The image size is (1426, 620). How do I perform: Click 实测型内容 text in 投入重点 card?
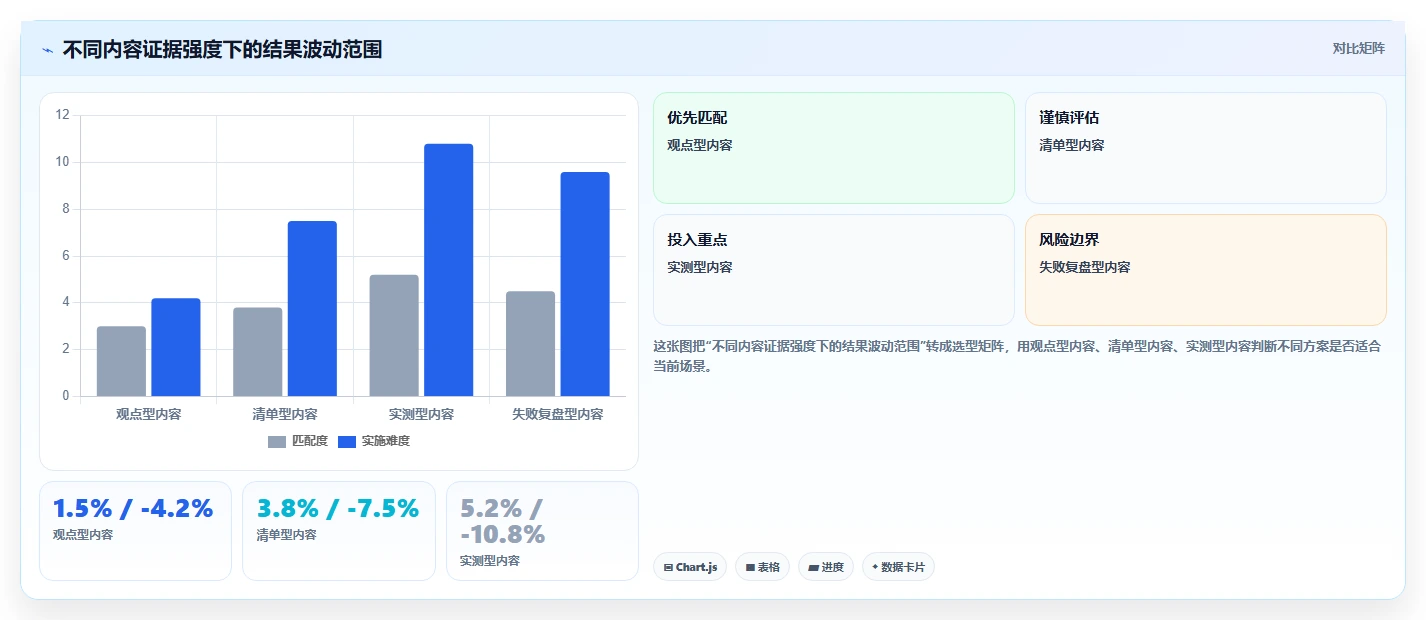700,267
